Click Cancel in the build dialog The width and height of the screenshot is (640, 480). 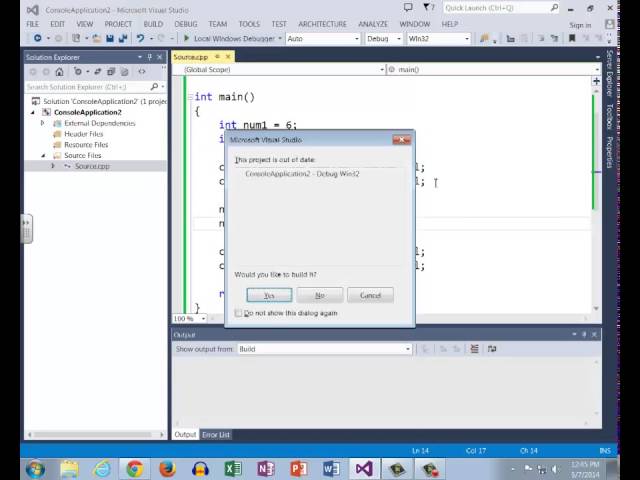pyautogui.click(x=371, y=295)
